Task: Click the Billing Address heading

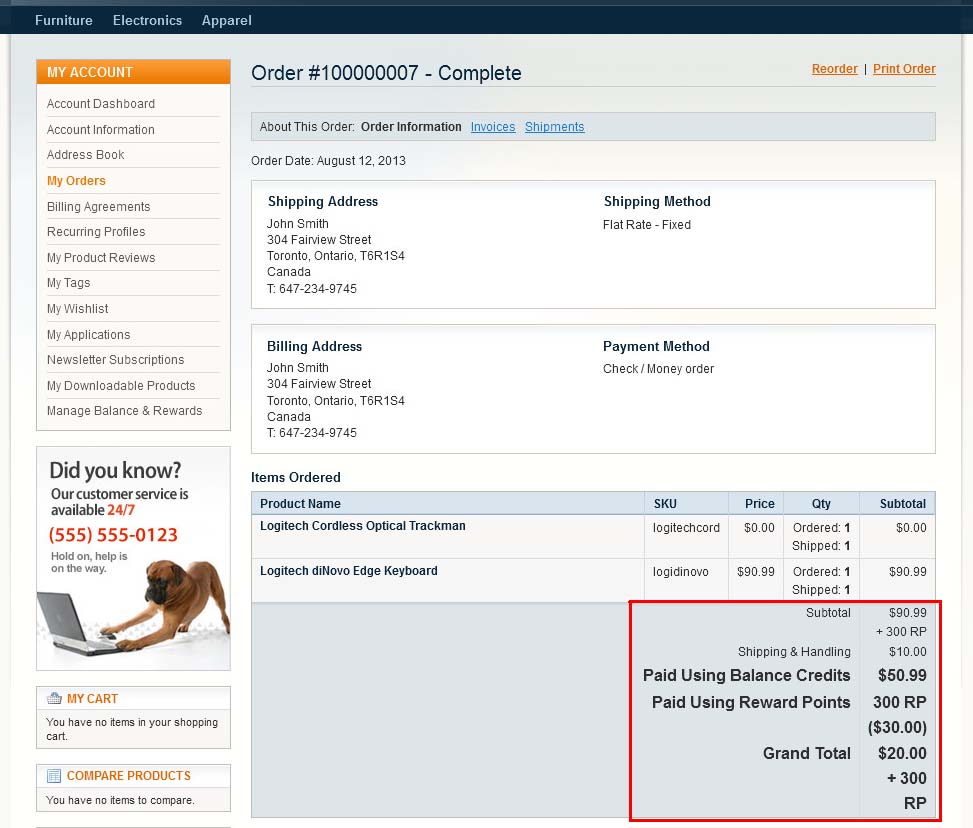Action: coord(315,346)
